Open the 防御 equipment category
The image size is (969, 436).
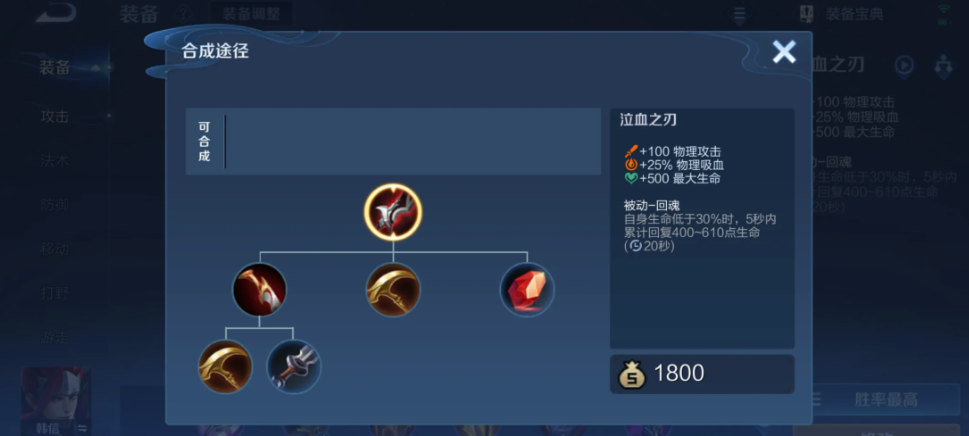[54, 205]
